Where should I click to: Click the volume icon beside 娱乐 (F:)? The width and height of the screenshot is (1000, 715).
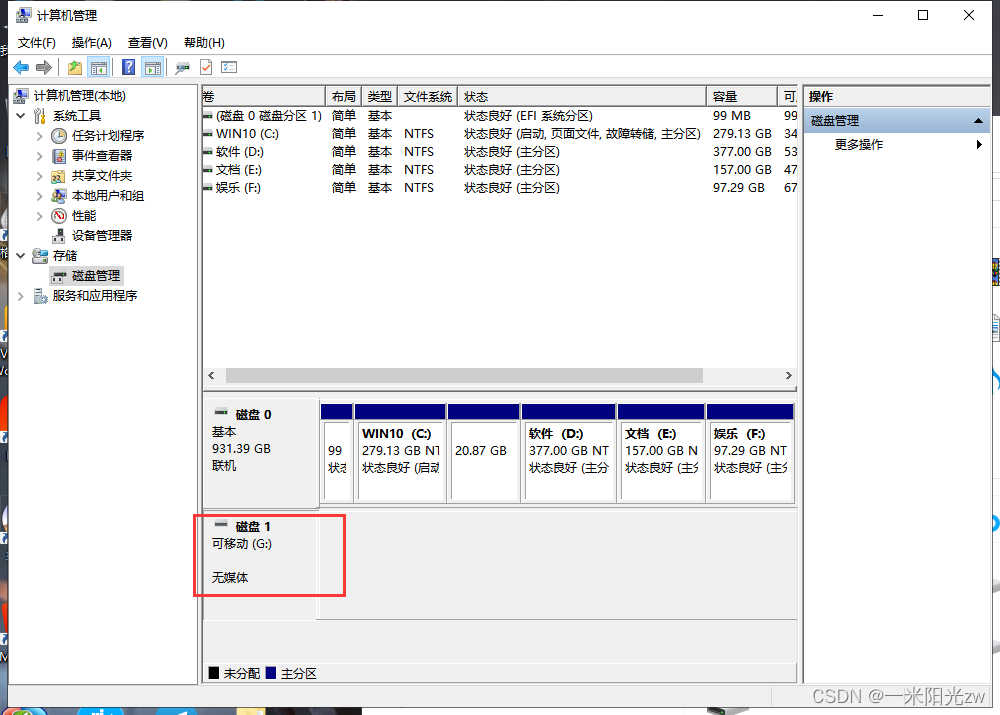[x=207, y=188]
